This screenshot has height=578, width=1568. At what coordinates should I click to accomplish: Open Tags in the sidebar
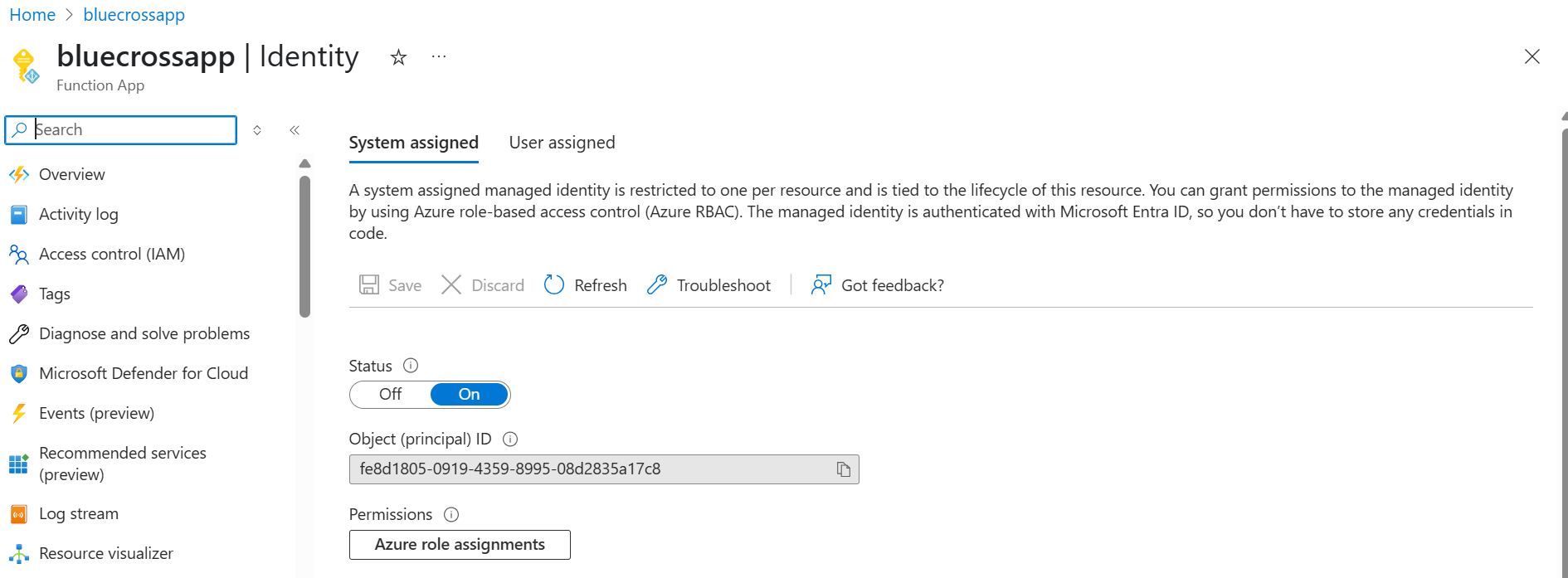[55, 294]
